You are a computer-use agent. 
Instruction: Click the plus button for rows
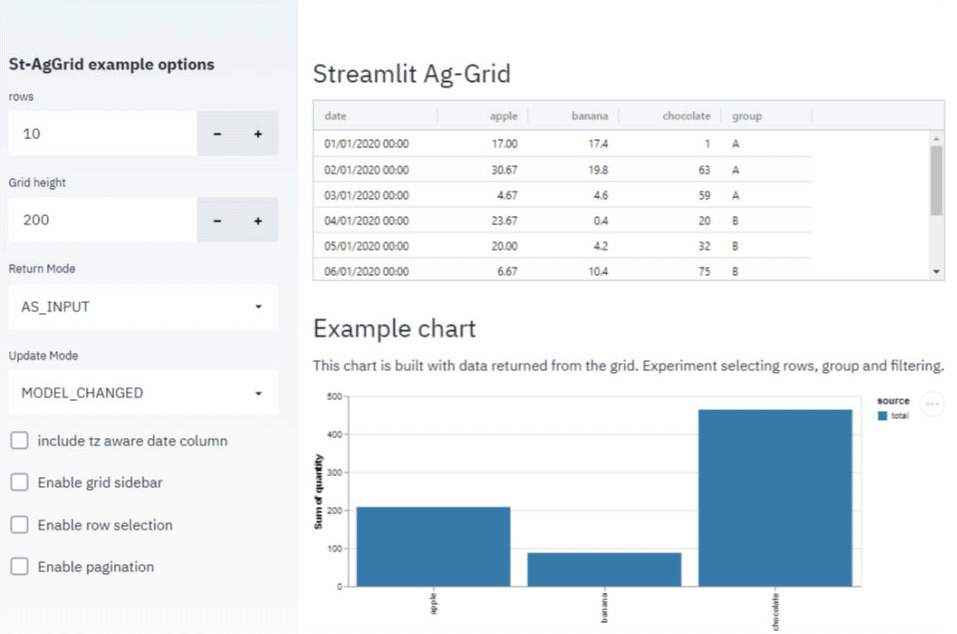click(257, 134)
